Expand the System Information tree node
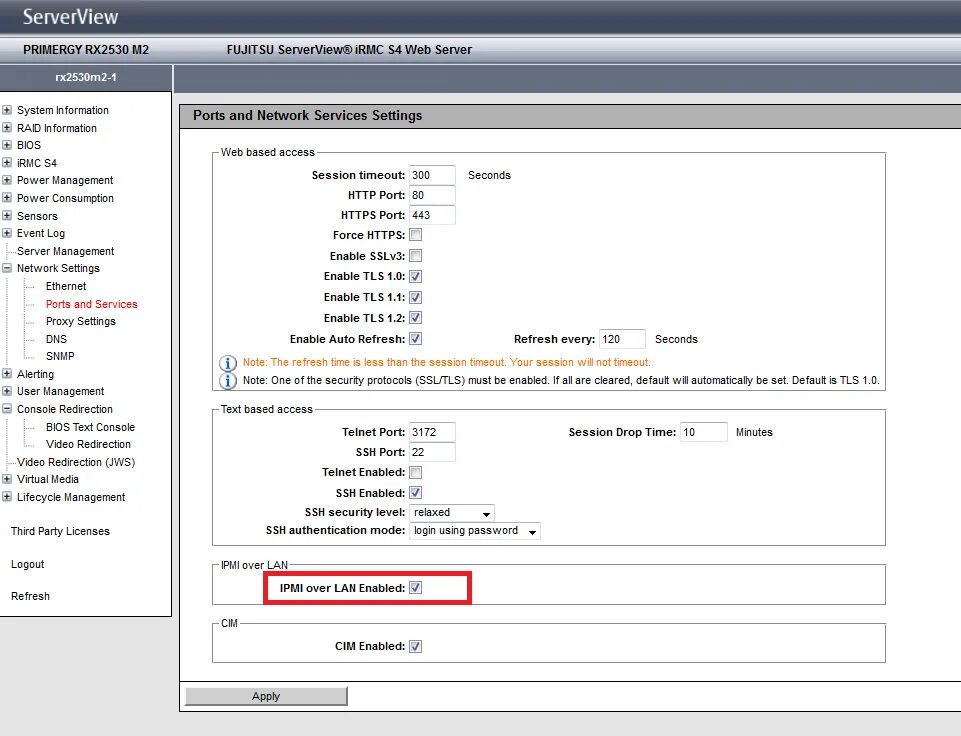Image resolution: width=961 pixels, height=736 pixels. tap(7, 110)
